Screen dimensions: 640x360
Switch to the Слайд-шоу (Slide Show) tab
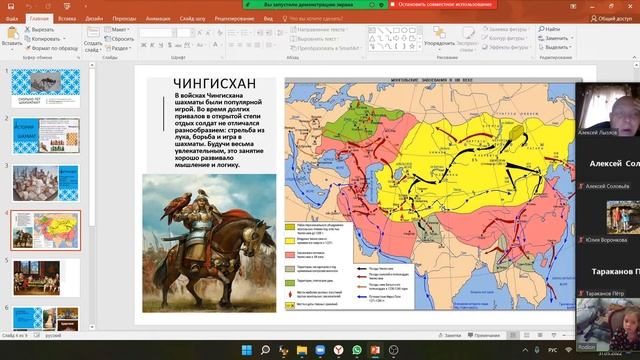click(192, 18)
